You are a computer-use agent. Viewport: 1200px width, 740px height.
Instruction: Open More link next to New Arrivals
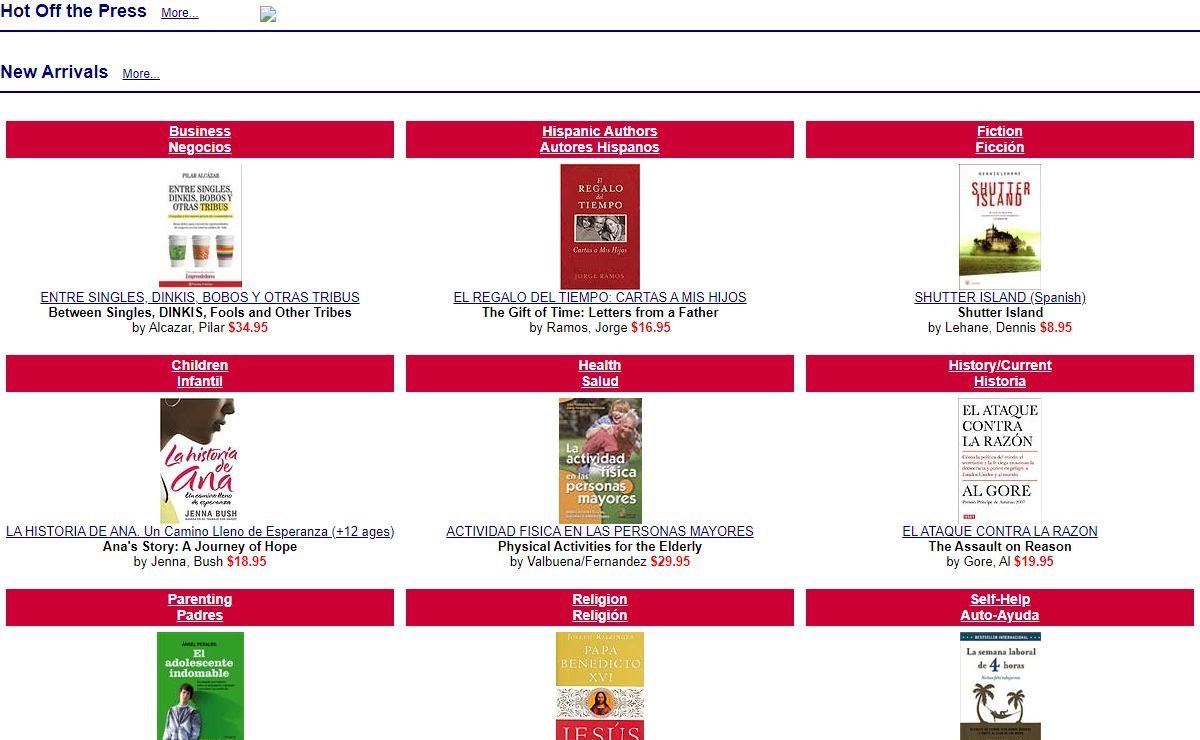tap(141, 74)
